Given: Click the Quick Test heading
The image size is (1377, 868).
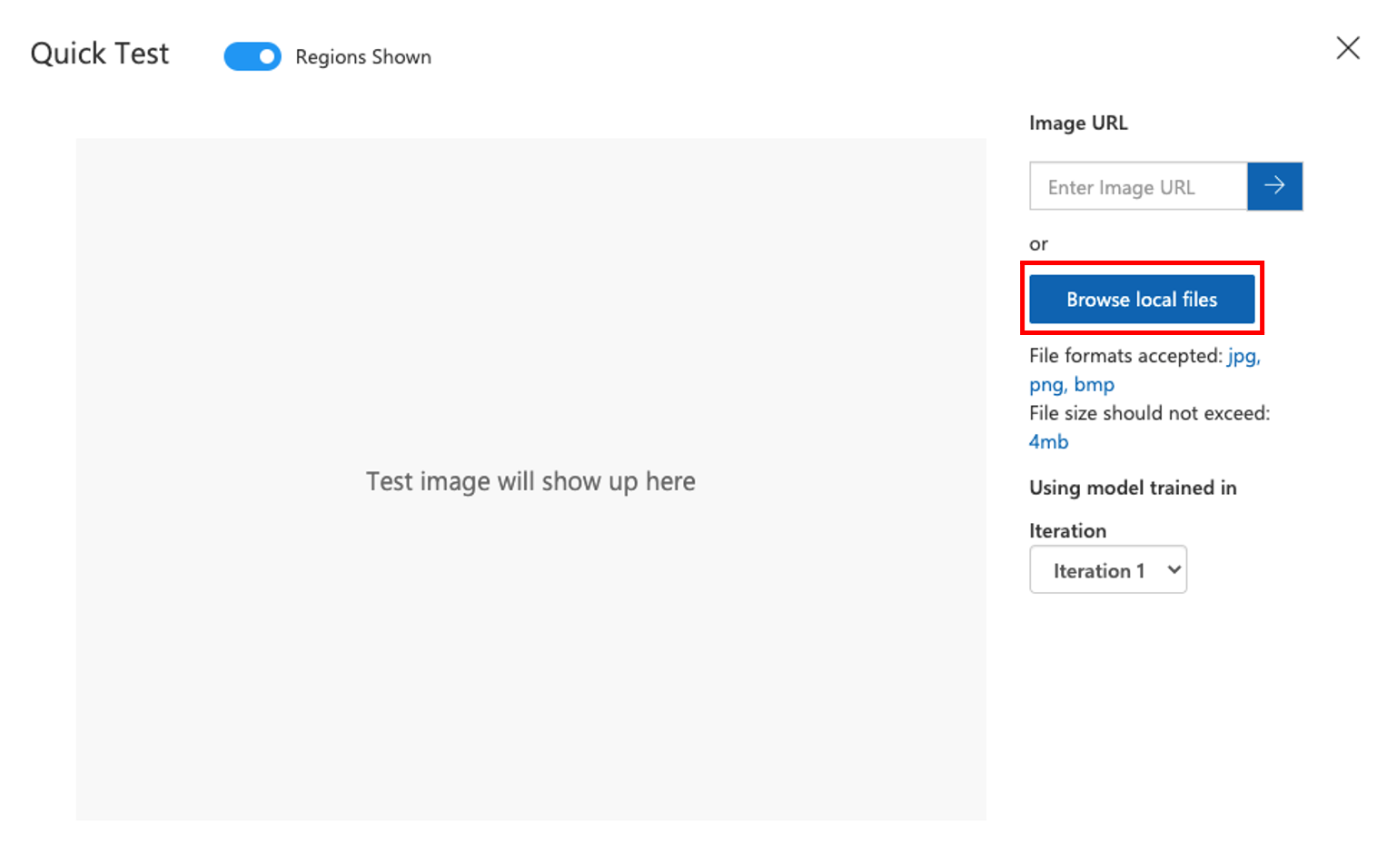Looking at the screenshot, I should 100,54.
